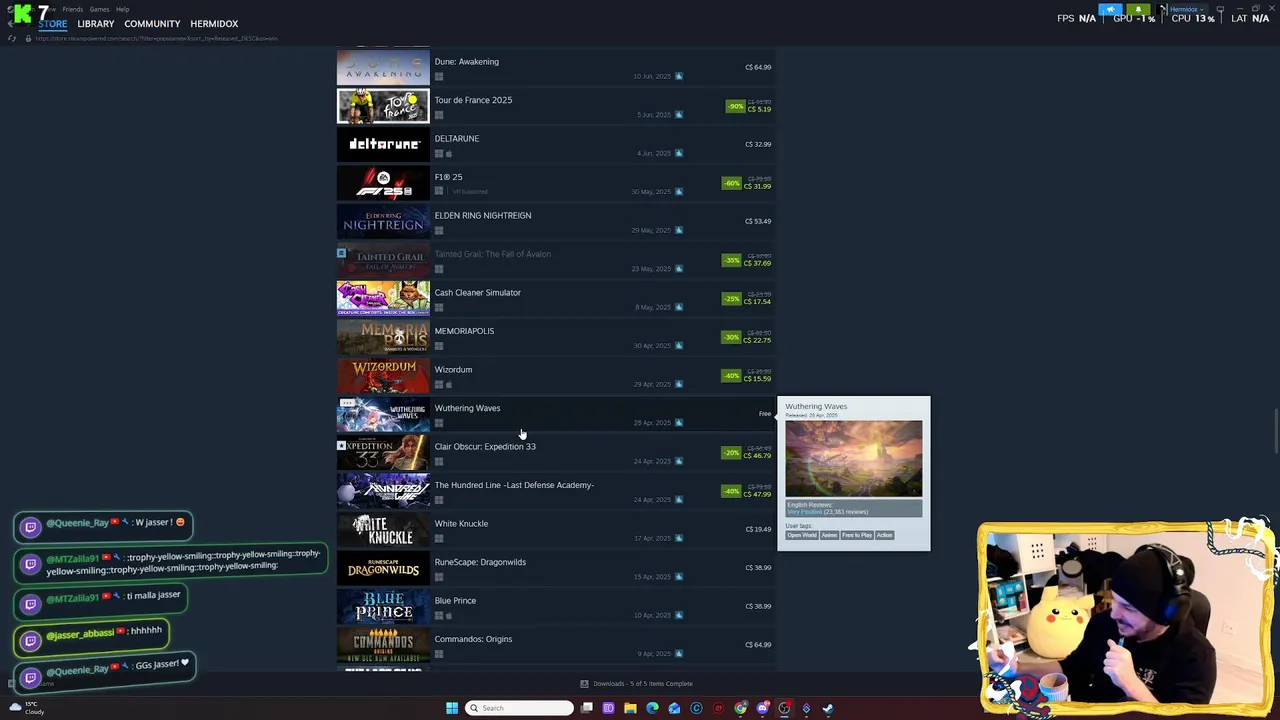This screenshot has height=720, width=1280.
Task: Click Wizordum title text
Action: 453,370
